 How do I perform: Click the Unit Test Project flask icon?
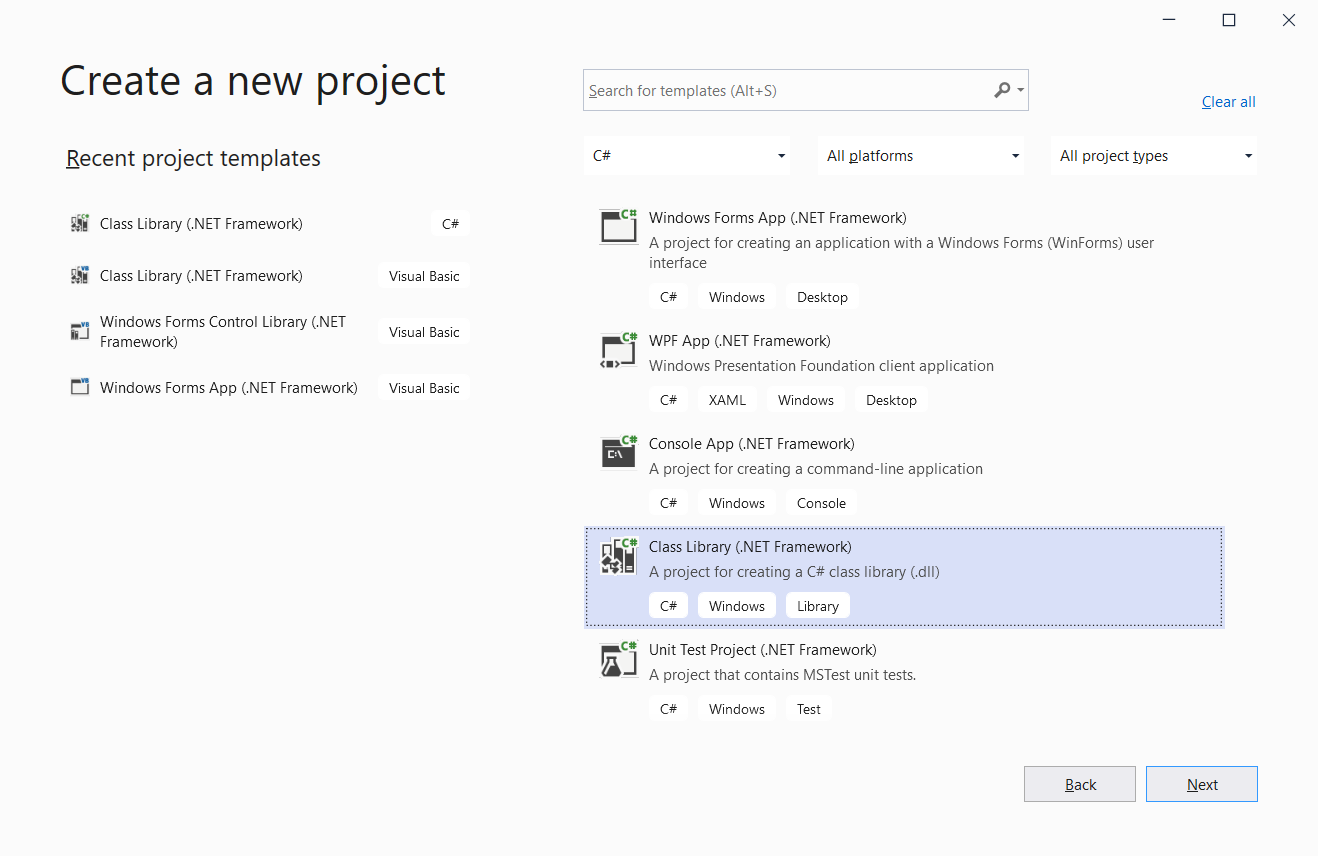pyautogui.click(x=618, y=659)
